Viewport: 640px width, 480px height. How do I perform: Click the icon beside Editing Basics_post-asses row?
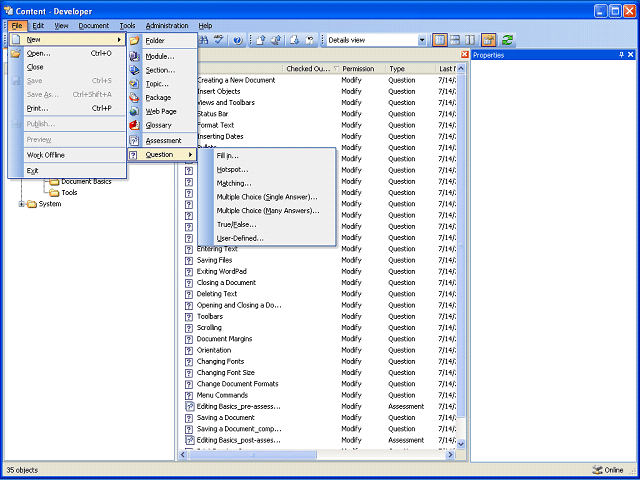189,440
